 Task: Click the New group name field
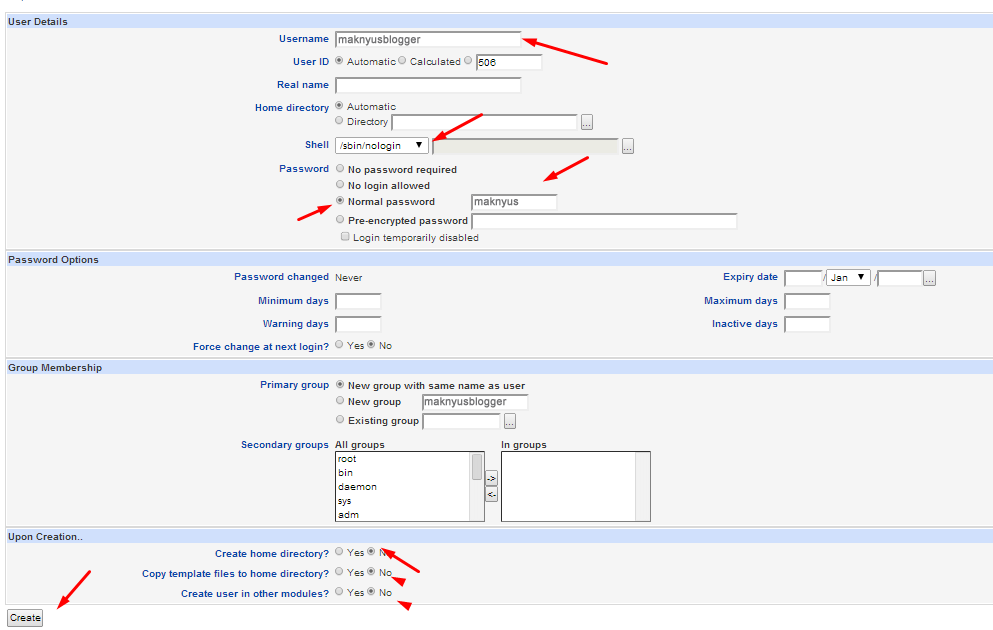(475, 402)
